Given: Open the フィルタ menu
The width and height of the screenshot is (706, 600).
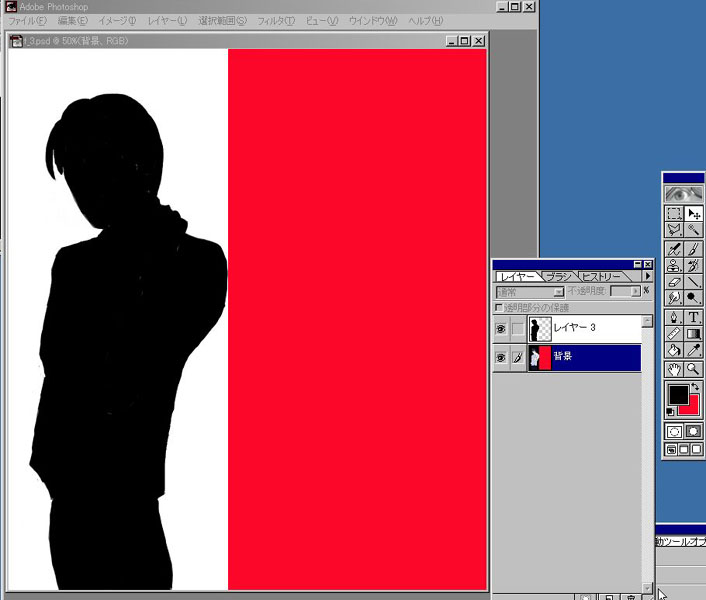Looking at the screenshot, I should (275, 21).
